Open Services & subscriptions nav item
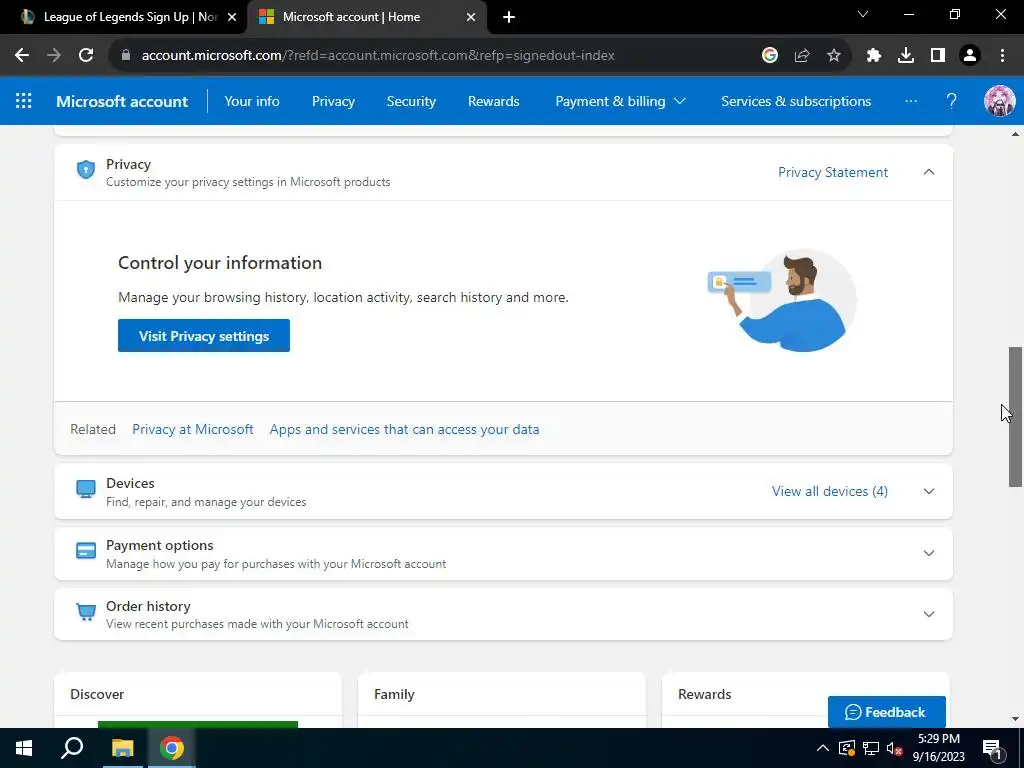 tap(796, 101)
